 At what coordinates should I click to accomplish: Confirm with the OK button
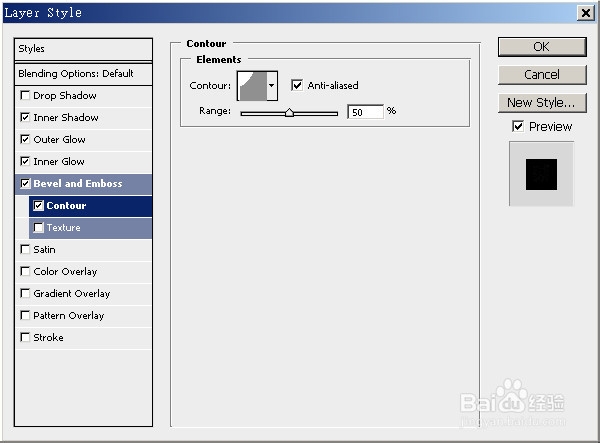pyautogui.click(x=542, y=47)
